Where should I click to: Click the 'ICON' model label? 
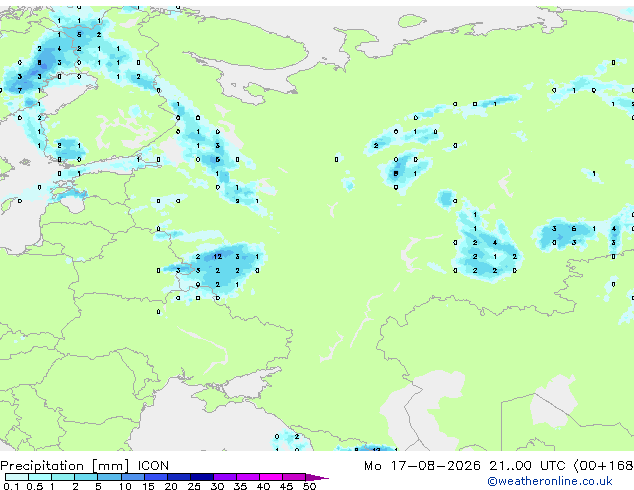click(153, 466)
